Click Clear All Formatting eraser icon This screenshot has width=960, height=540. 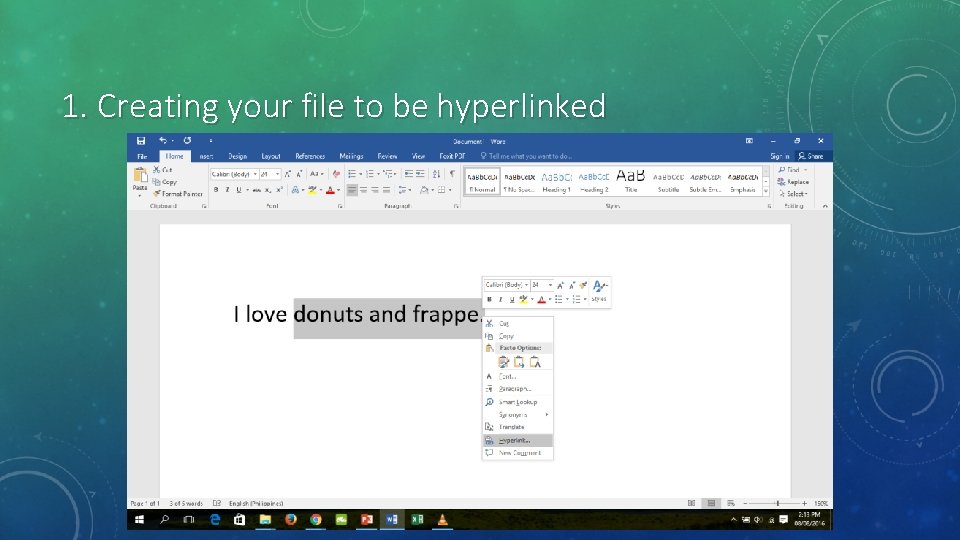pyautogui.click(x=336, y=174)
